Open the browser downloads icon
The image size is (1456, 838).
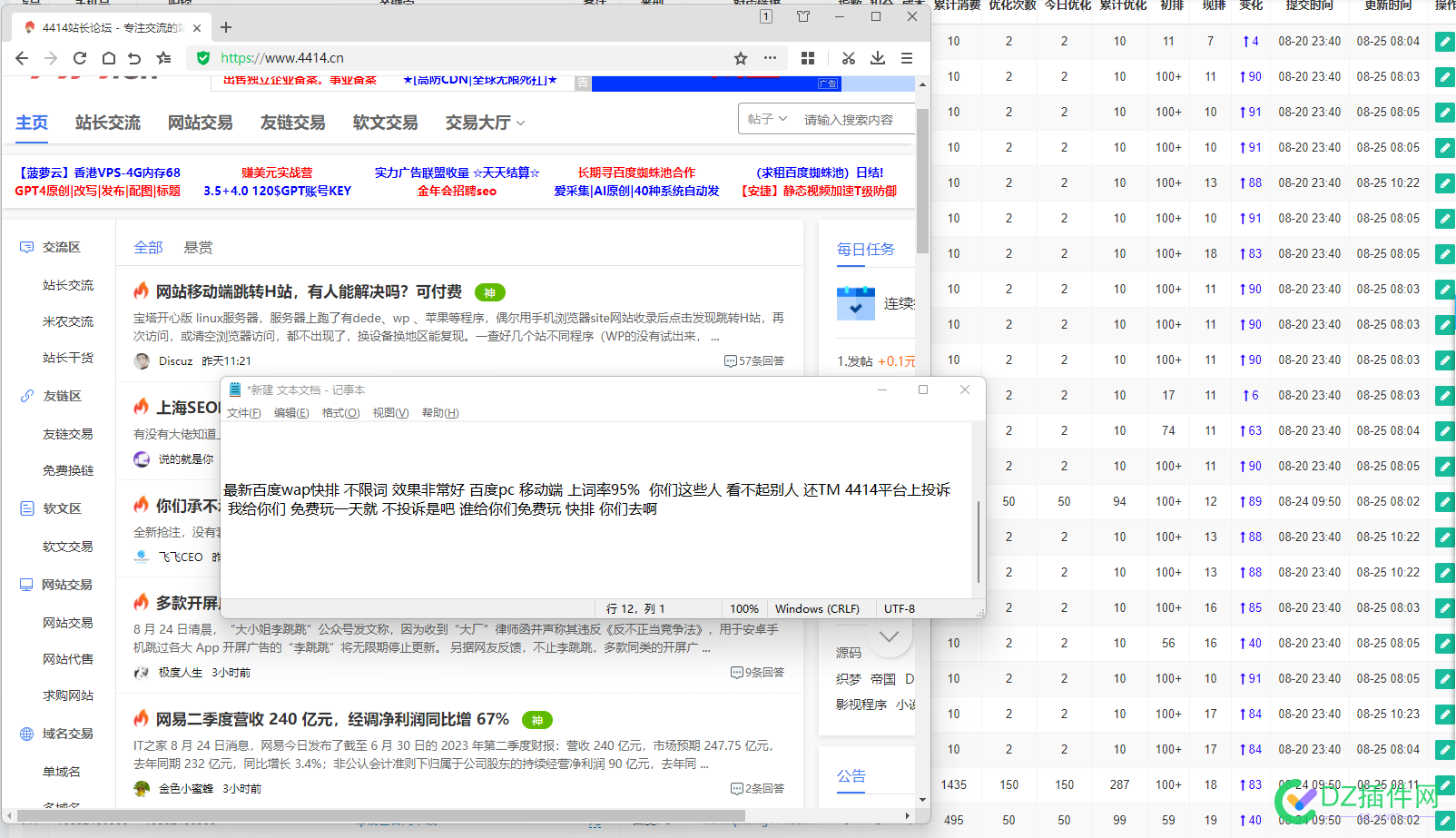(x=878, y=58)
